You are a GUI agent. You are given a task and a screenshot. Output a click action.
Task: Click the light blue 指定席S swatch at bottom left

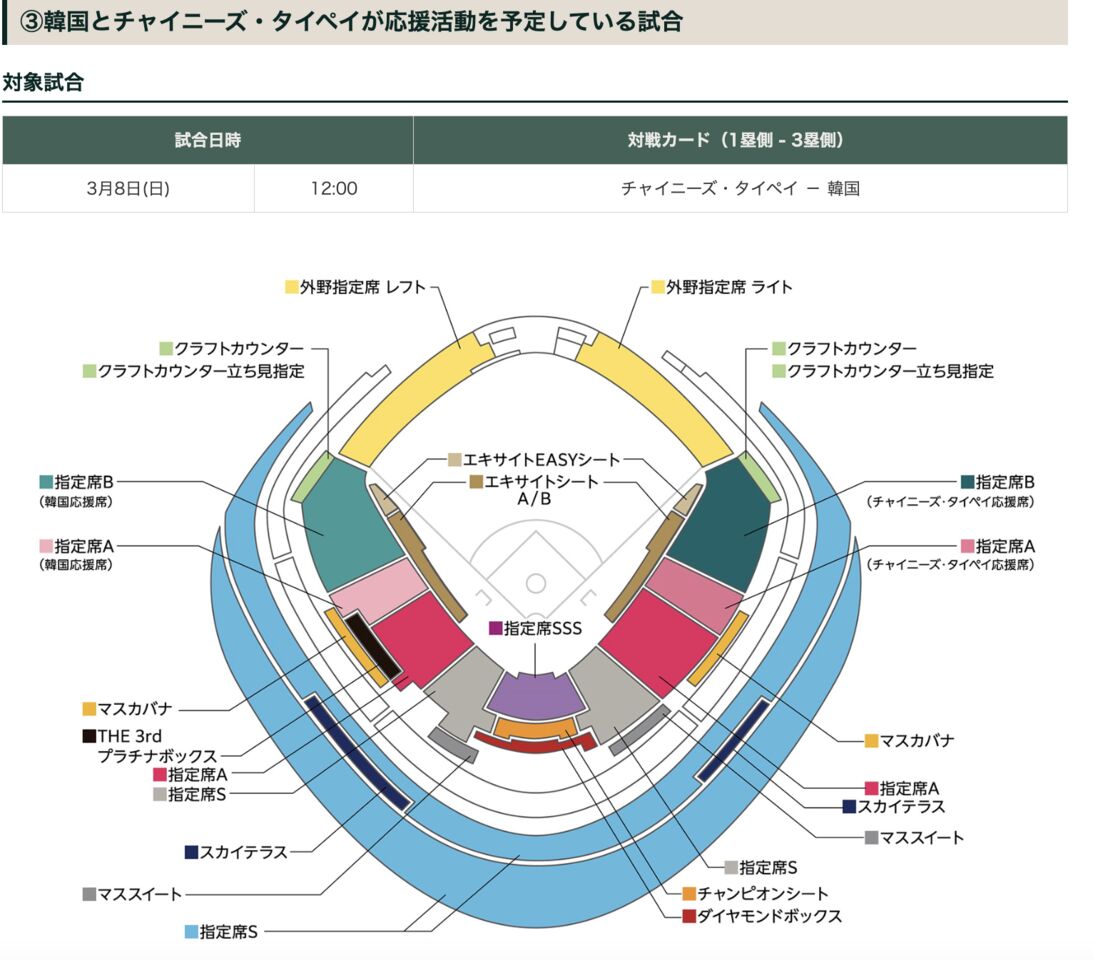click(191, 931)
